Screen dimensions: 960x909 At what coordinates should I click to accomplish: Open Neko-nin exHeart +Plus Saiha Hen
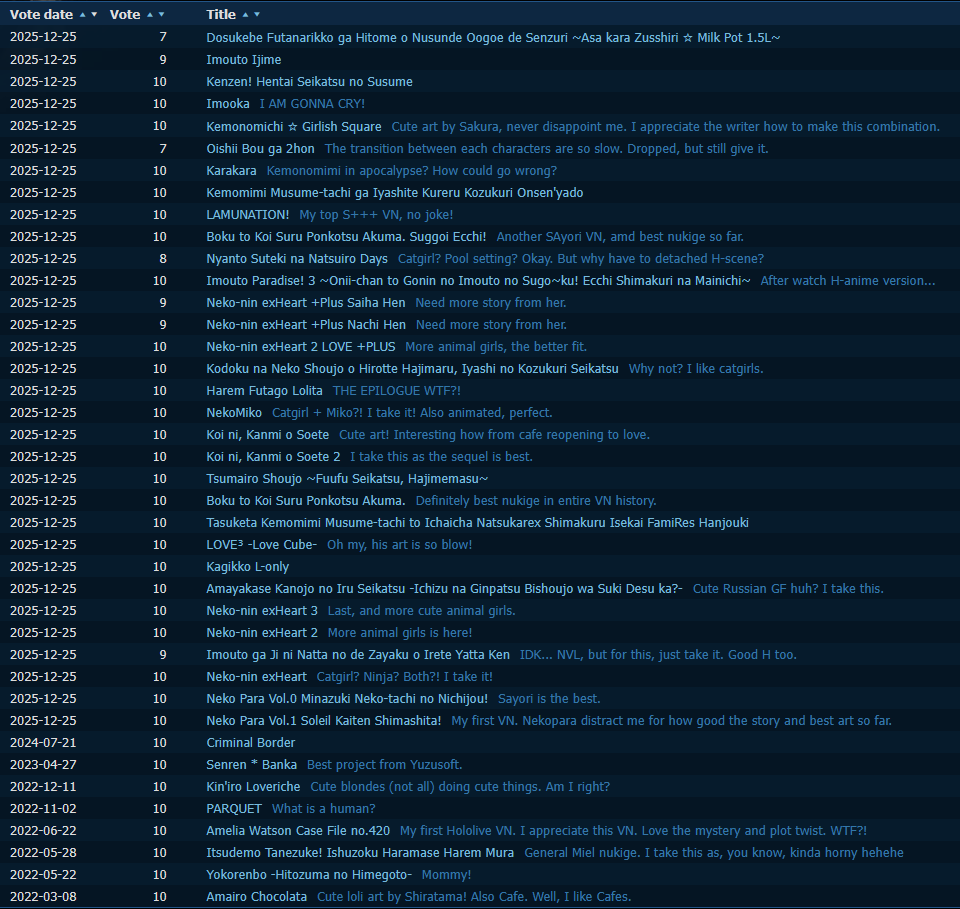click(x=306, y=302)
